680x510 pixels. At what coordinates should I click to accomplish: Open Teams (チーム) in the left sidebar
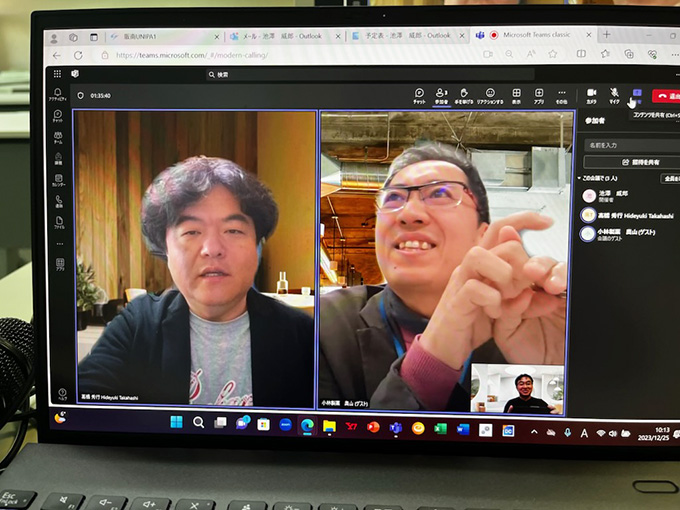pos(58,137)
